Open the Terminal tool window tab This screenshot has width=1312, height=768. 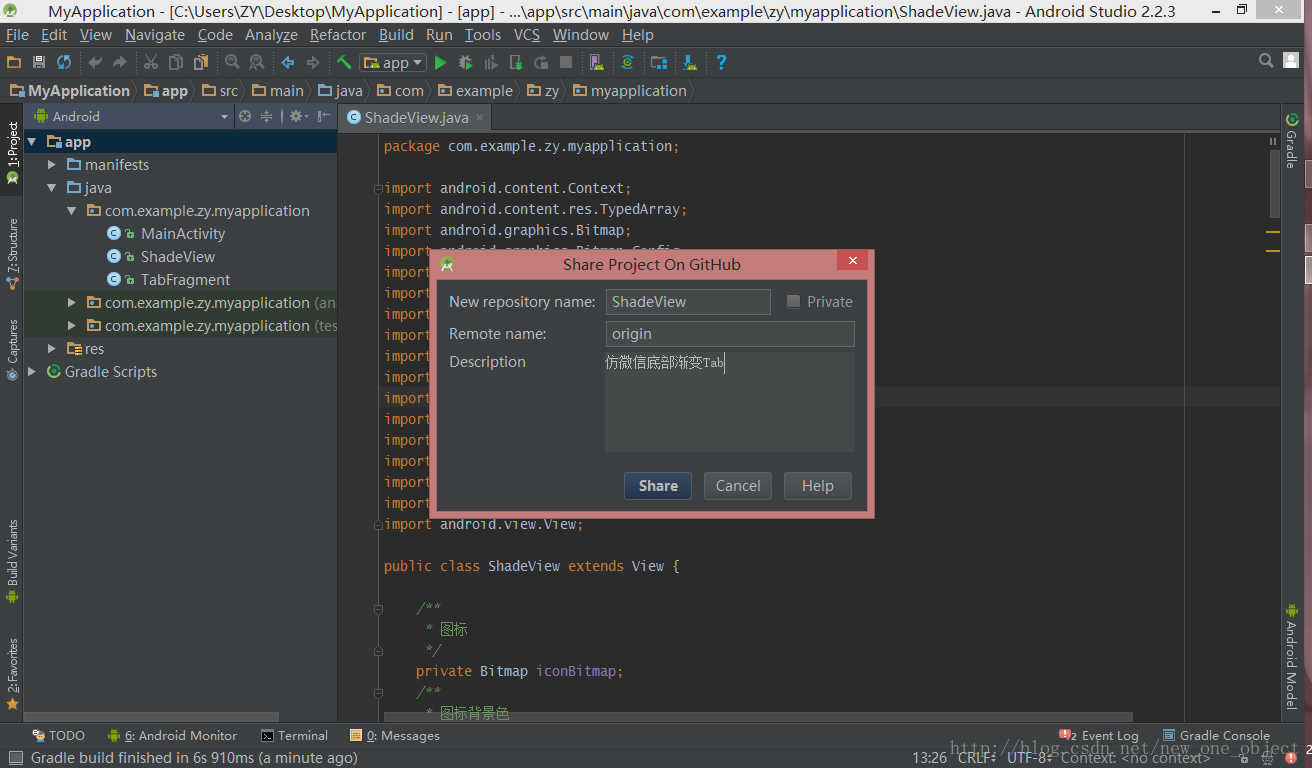[x=294, y=735]
